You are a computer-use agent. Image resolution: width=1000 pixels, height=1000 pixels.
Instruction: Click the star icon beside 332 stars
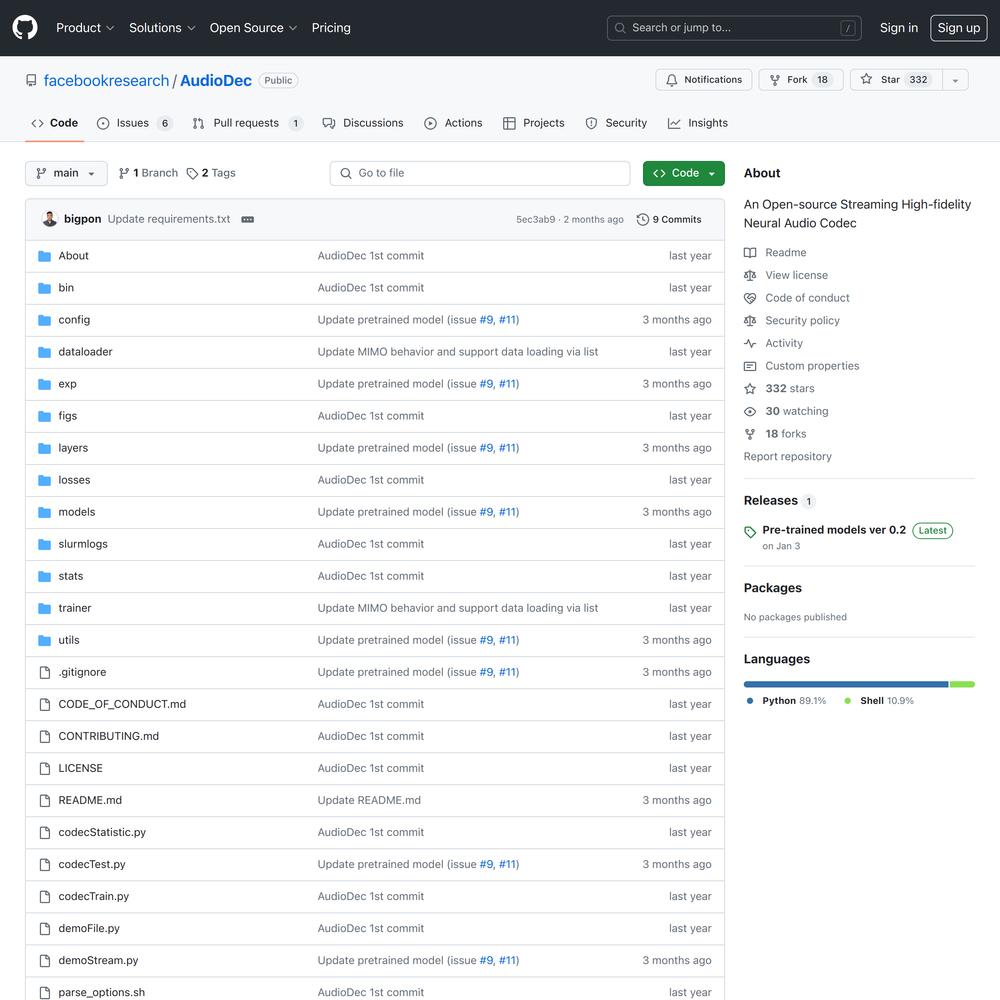750,388
